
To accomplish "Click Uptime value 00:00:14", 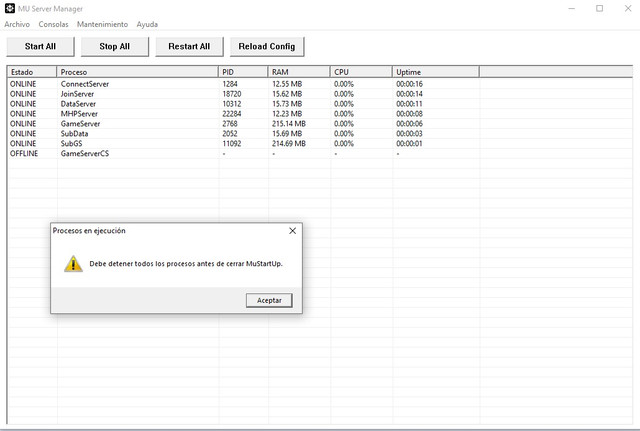I will 409,94.
